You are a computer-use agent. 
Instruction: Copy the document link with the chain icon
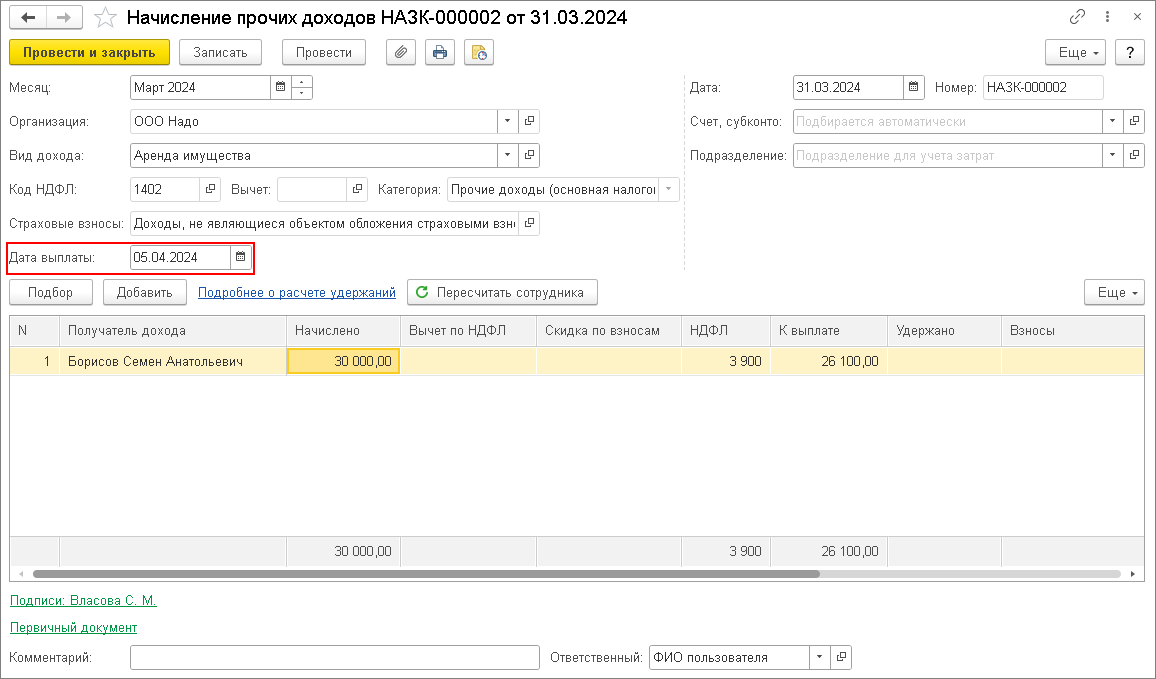pos(1077,17)
